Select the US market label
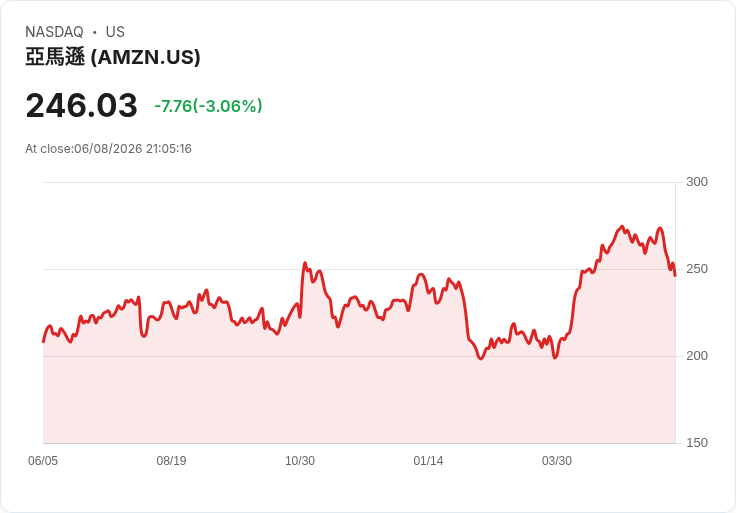The image size is (736, 513). 115,32
